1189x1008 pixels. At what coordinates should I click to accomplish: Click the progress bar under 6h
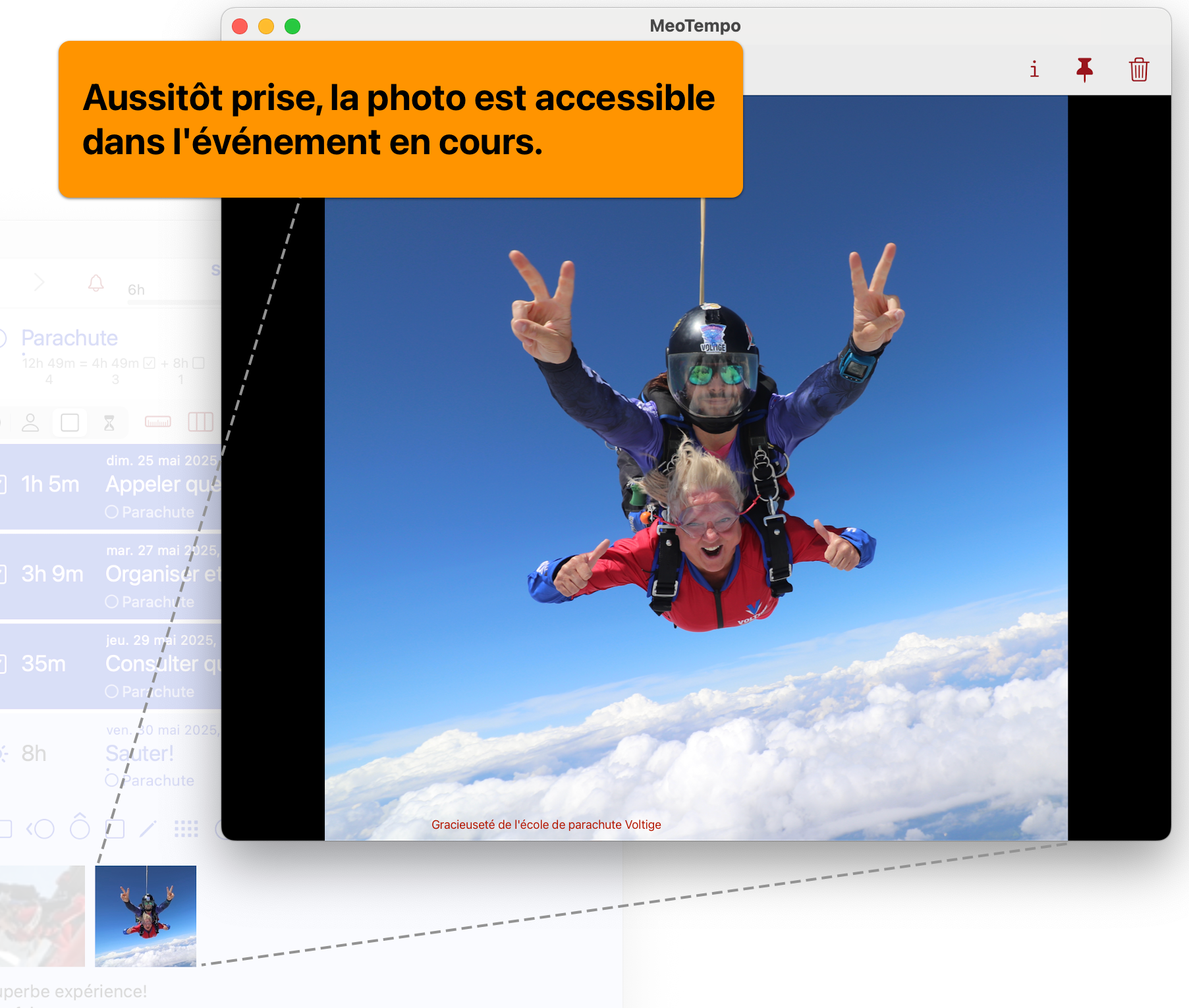click(175, 302)
